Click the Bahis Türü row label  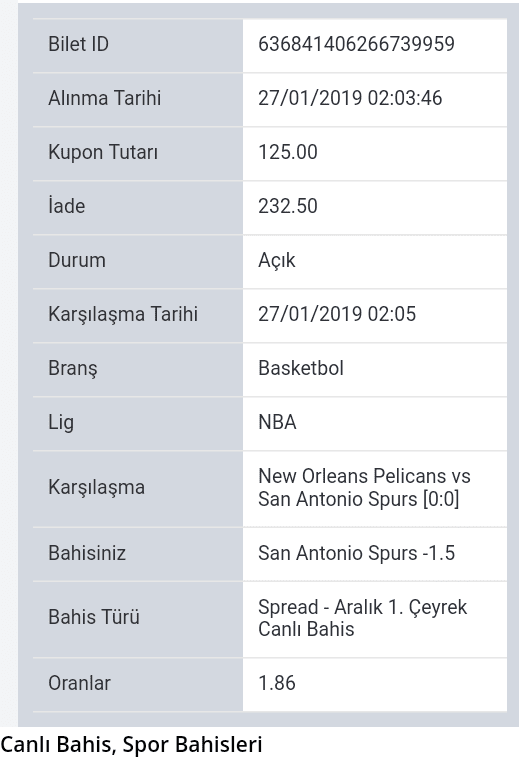click(x=94, y=617)
